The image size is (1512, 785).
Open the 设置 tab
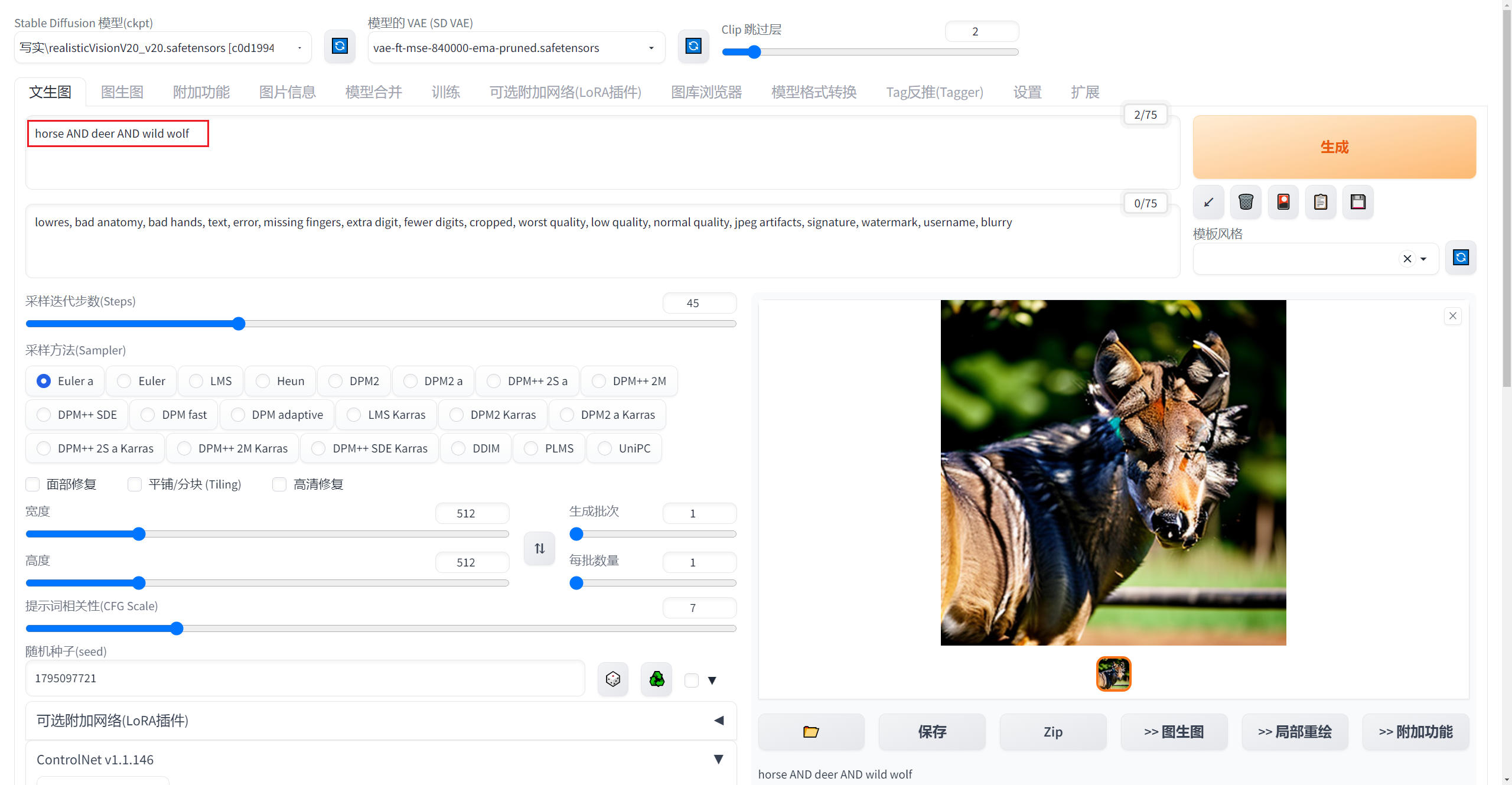tap(1027, 92)
